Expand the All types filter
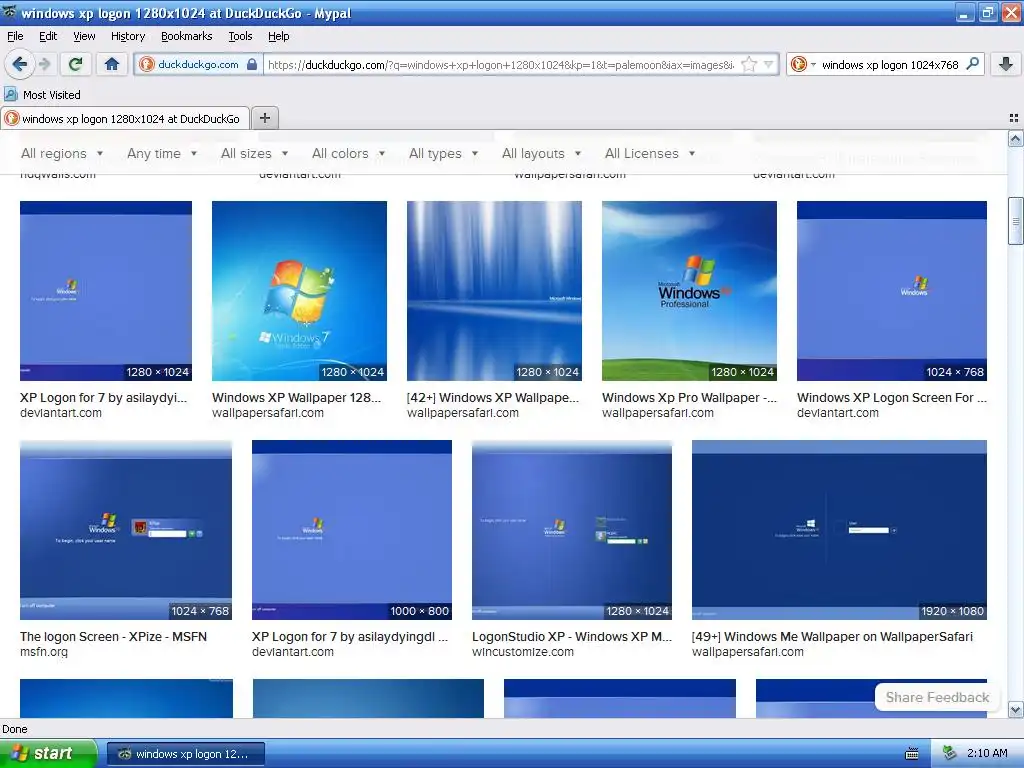 pos(443,153)
